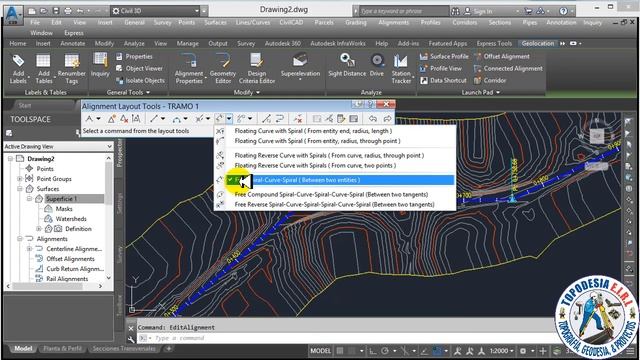Toggle Ortho mode in status bar
The height and width of the screenshot is (360, 640).
[373, 351]
